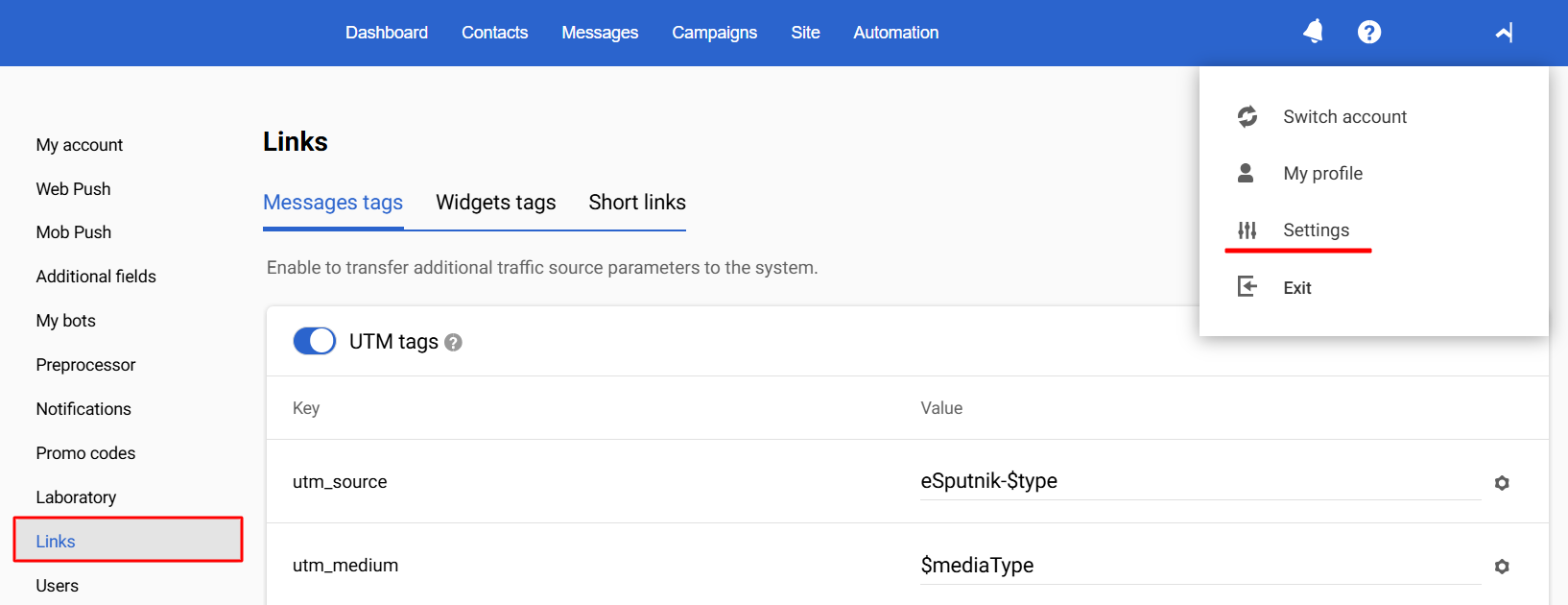The width and height of the screenshot is (1568, 605).
Task: Click the account arrow icon in header
Action: coord(1504,33)
